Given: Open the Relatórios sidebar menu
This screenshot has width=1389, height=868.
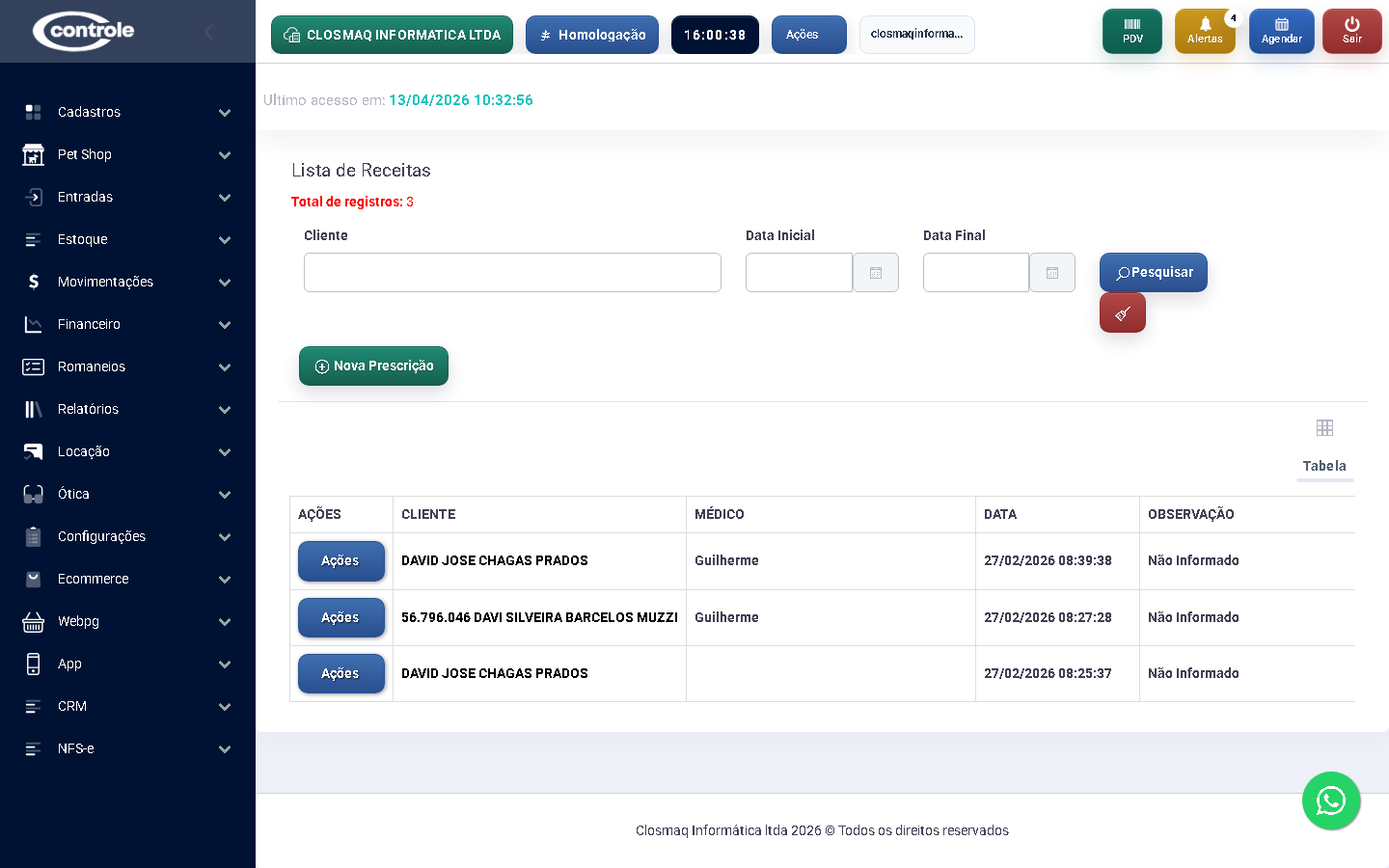Looking at the screenshot, I should click(127, 409).
